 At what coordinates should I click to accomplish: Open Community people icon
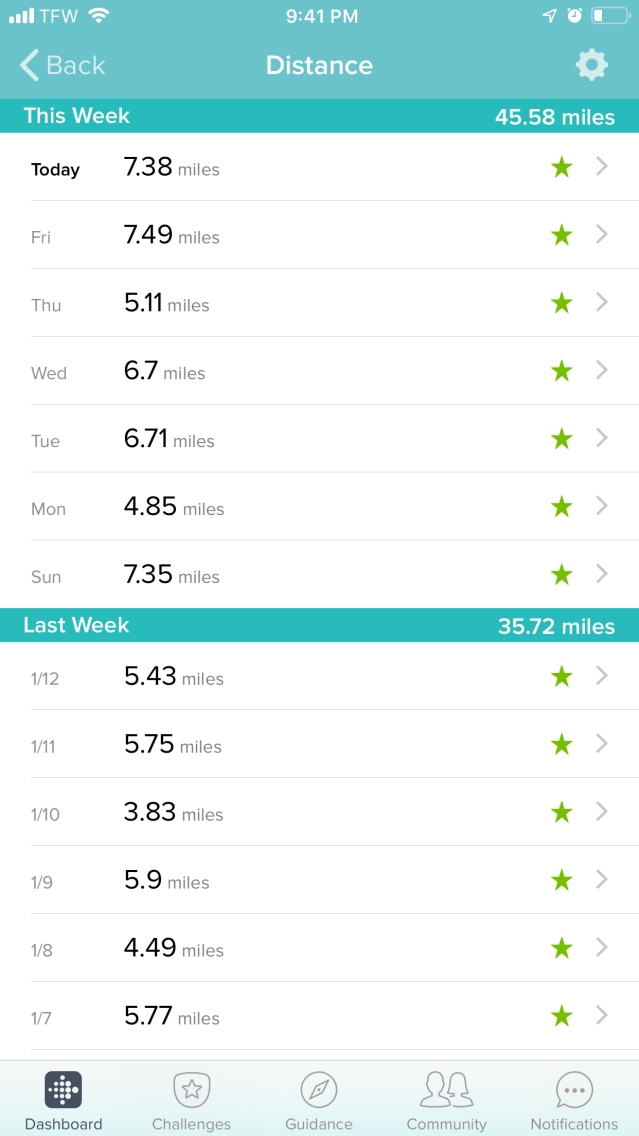point(446,1090)
